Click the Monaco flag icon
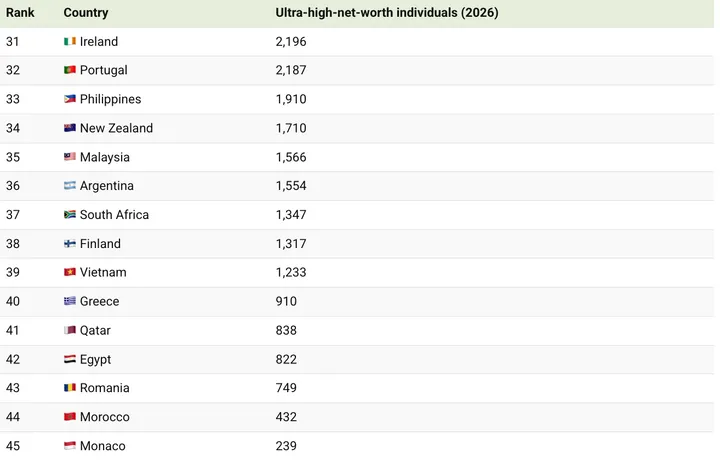 click(70, 445)
